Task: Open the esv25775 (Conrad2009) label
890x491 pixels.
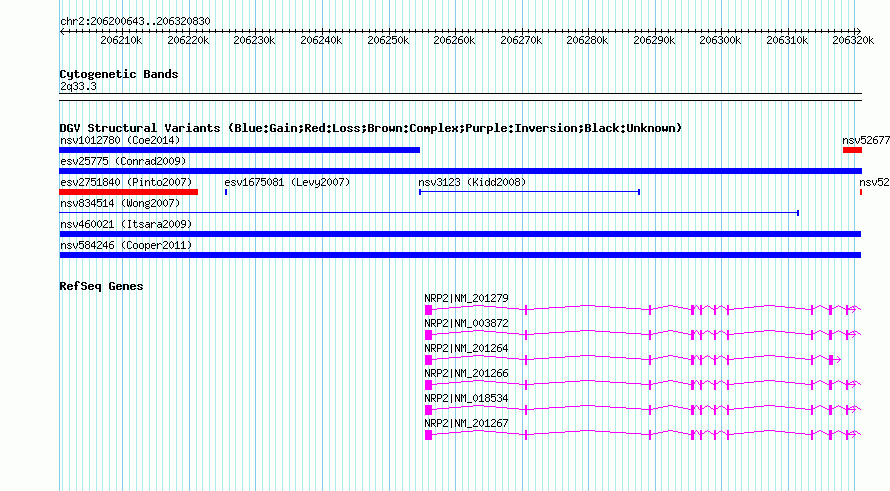Action: [123, 161]
